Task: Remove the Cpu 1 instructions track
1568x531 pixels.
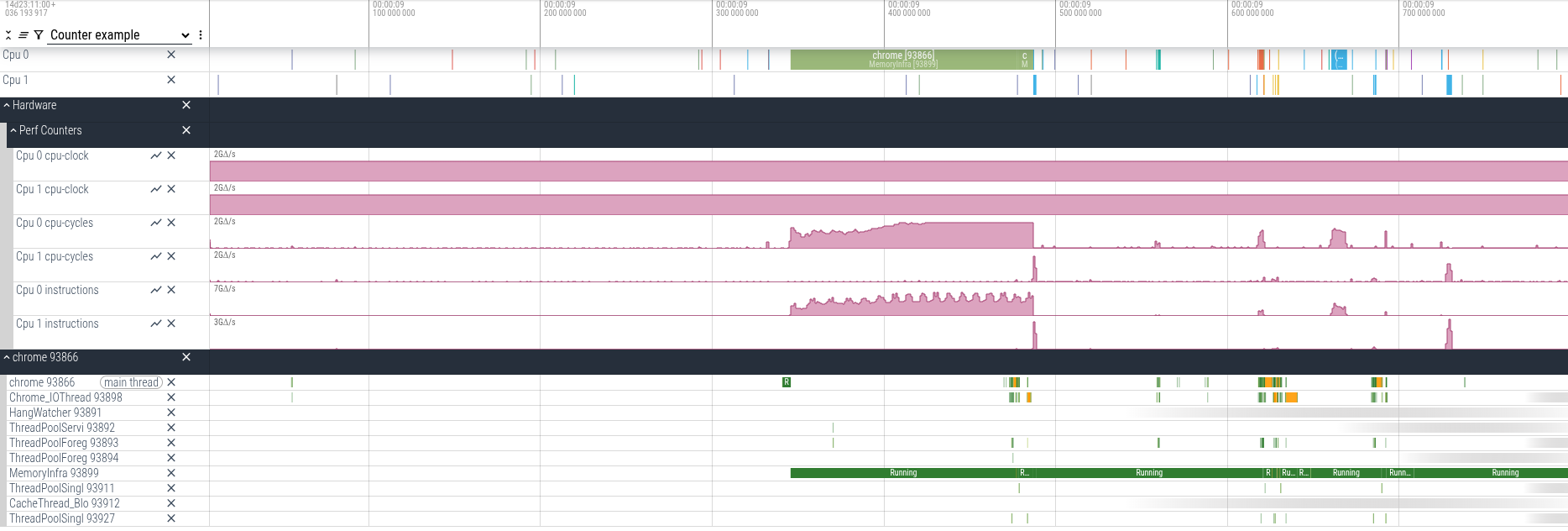Action: [x=171, y=323]
